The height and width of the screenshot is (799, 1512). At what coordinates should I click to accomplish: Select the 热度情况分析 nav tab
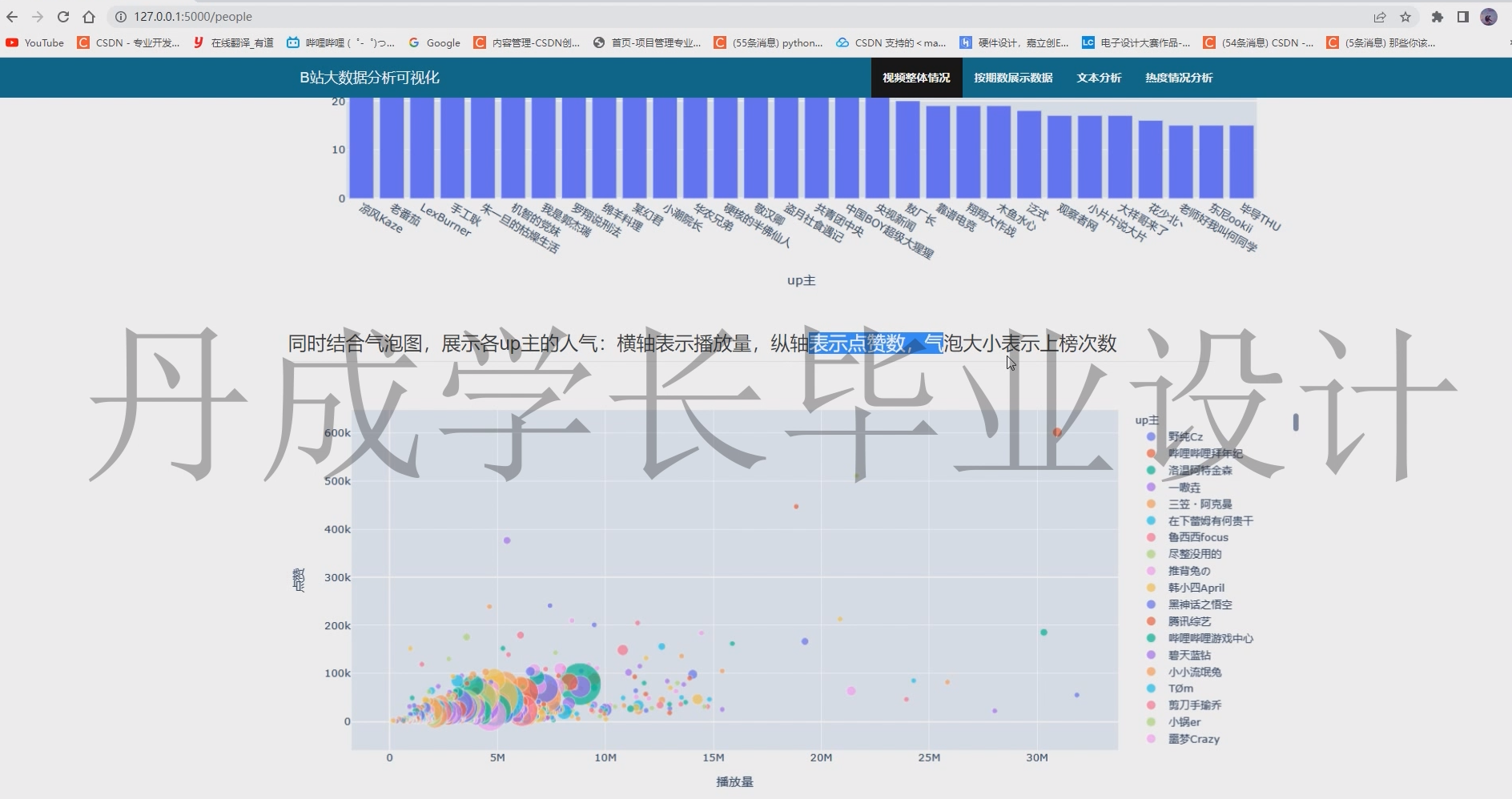(x=1179, y=78)
